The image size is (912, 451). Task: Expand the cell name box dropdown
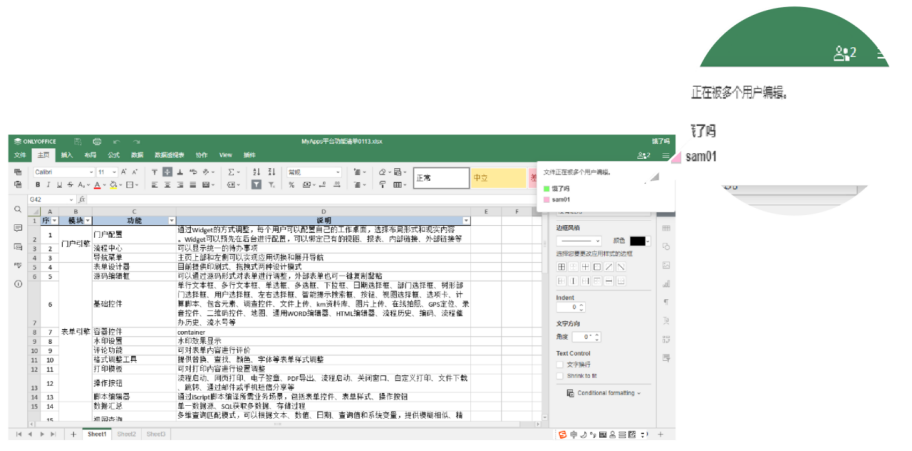(72, 199)
